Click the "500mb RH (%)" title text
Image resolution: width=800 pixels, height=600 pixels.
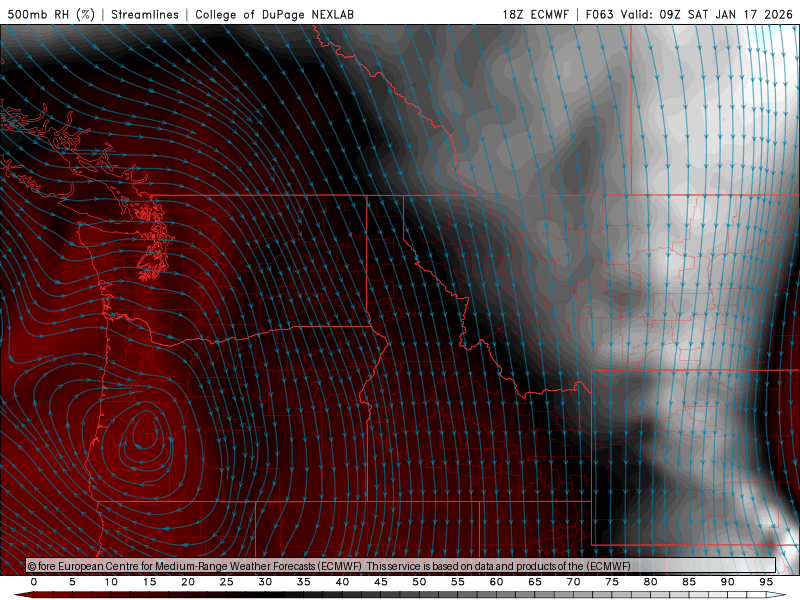click(x=51, y=14)
